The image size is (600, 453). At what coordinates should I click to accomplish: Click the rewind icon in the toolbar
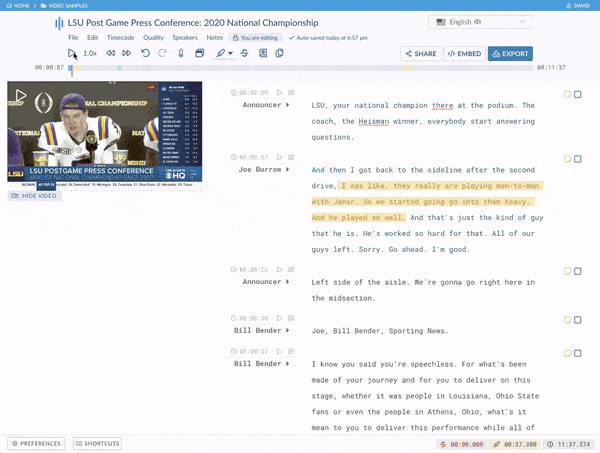pyautogui.click(x=108, y=53)
